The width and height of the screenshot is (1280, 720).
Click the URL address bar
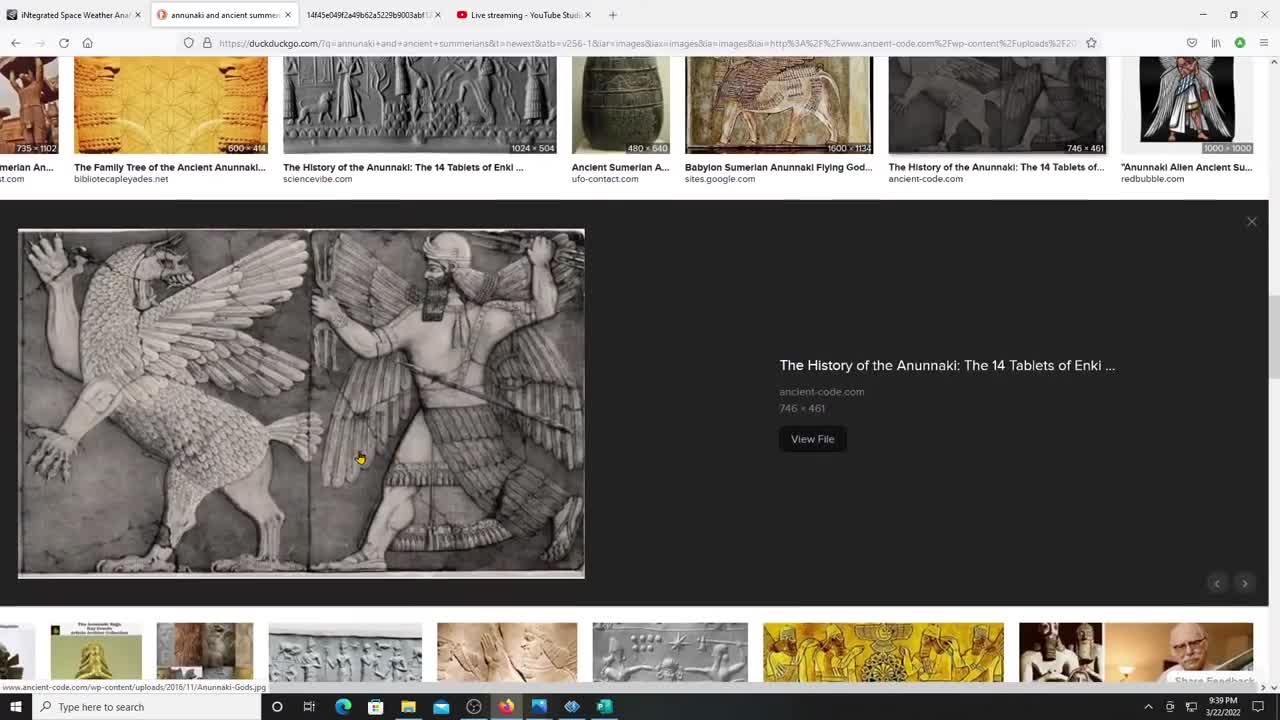[645, 43]
